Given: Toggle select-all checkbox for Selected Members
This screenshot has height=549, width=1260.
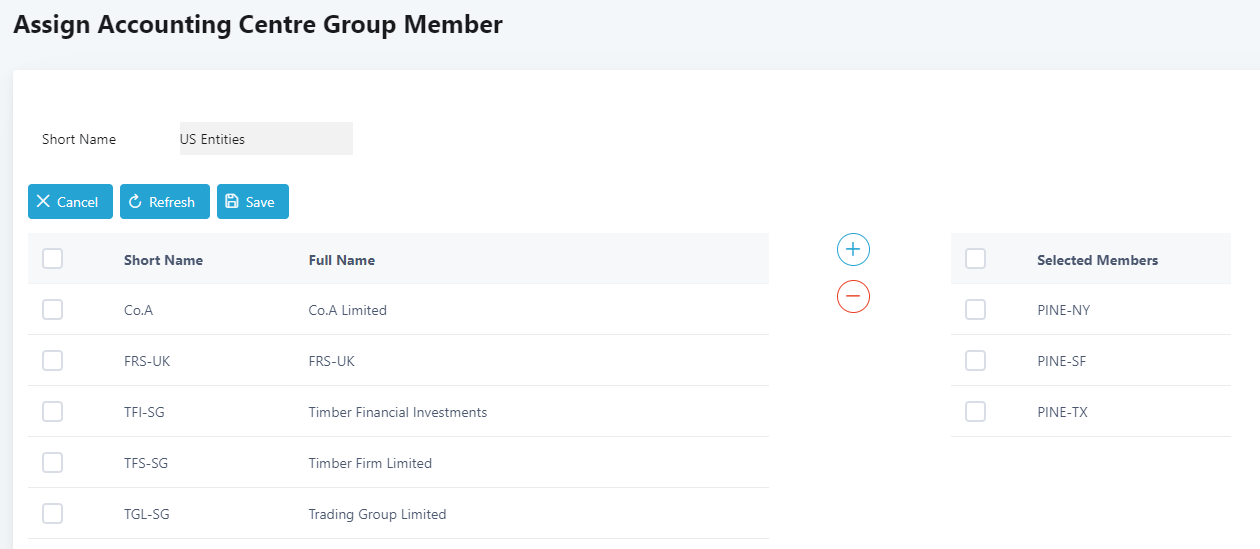Looking at the screenshot, I should 975,259.
